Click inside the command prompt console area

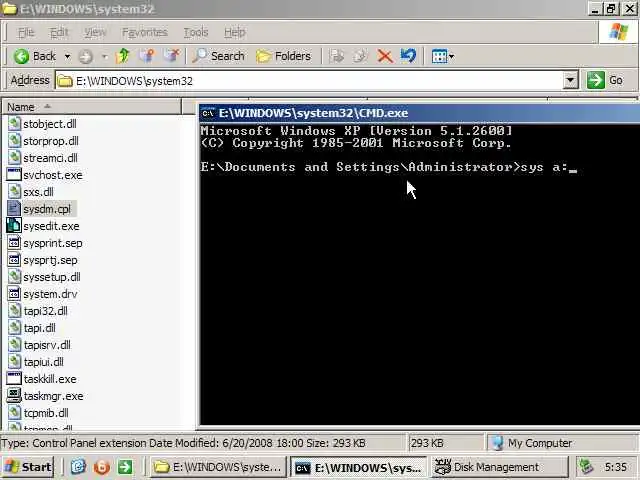(x=420, y=273)
